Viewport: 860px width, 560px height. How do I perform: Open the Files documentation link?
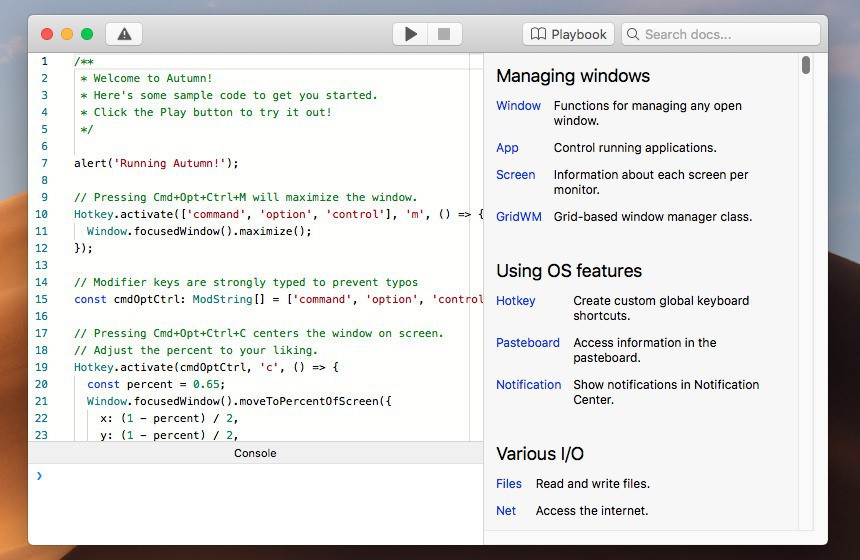pyautogui.click(x=509, y=484)
